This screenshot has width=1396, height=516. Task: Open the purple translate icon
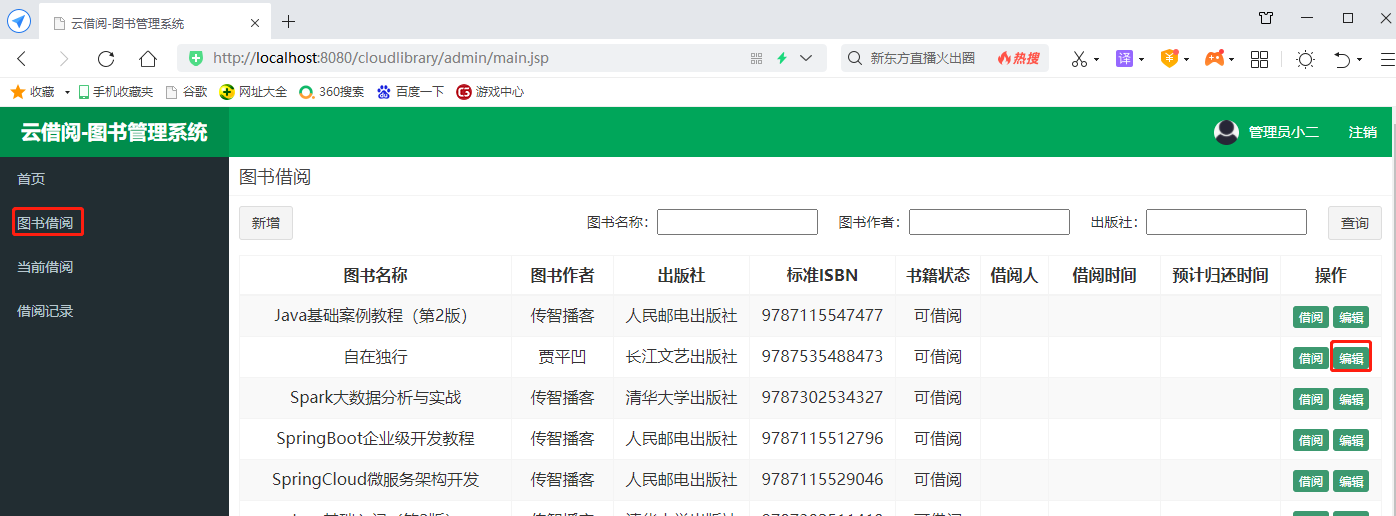pos(1124,59)
